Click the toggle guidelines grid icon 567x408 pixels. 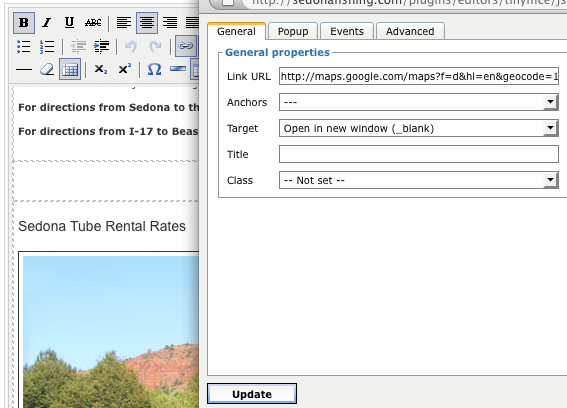pos(70,69)
